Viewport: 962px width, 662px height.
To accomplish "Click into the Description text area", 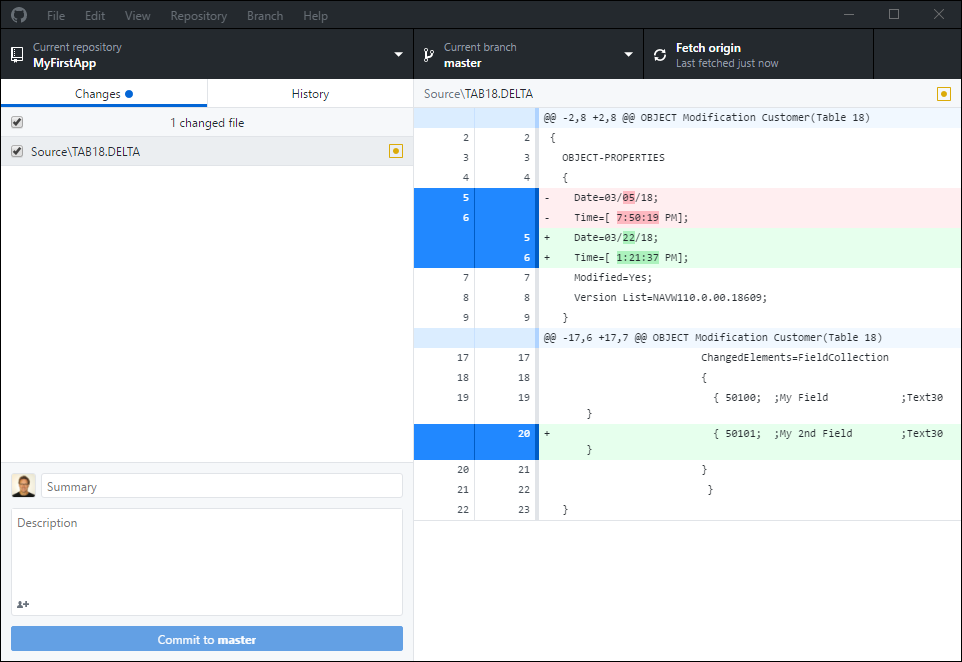I will [207, 555].
